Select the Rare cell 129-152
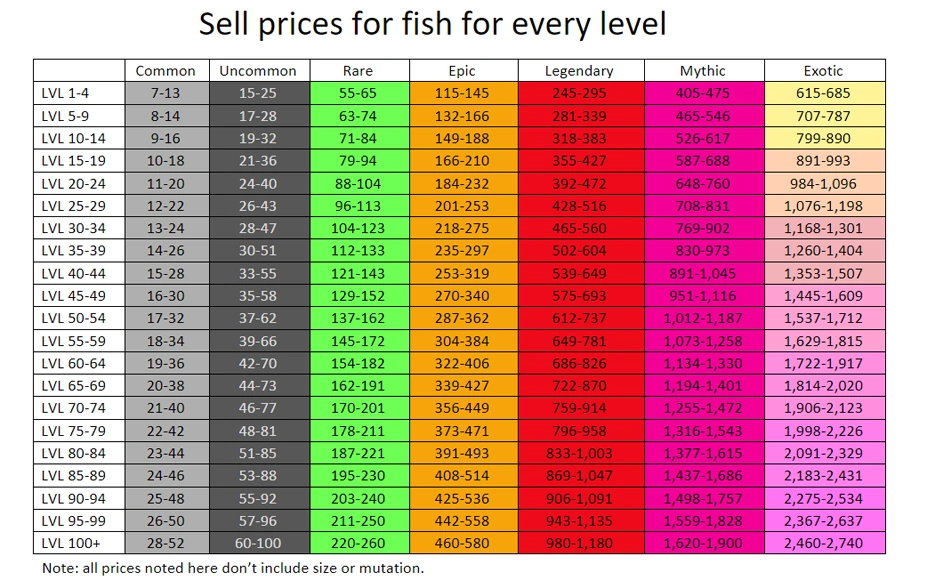Image resolution: width=927 pixels, height=579 pixels. pos(358,296)
